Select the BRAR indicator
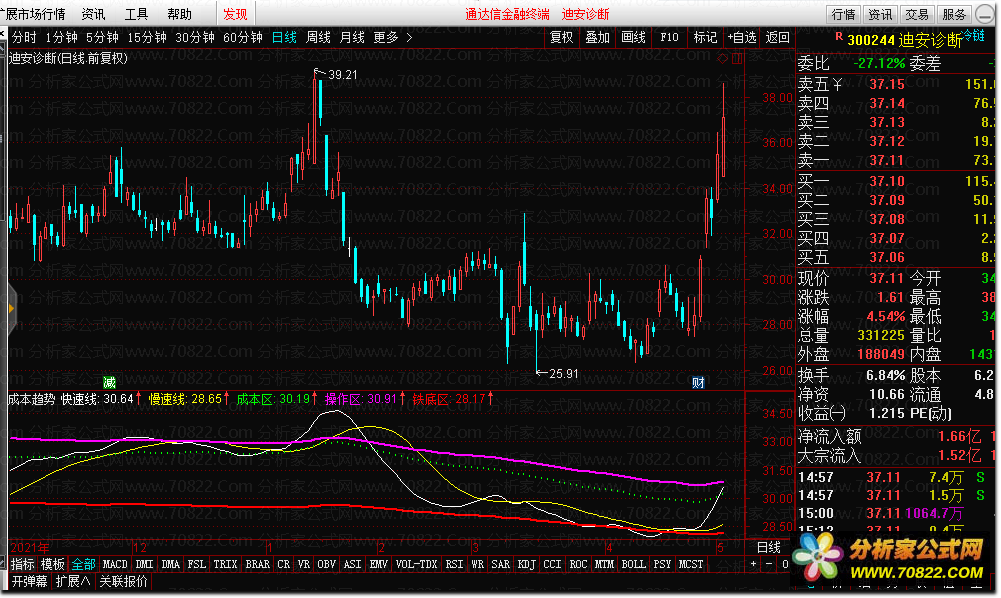The height and width of the screenshot is (598, 1001). pyautogui.click(x=258, y=564)
